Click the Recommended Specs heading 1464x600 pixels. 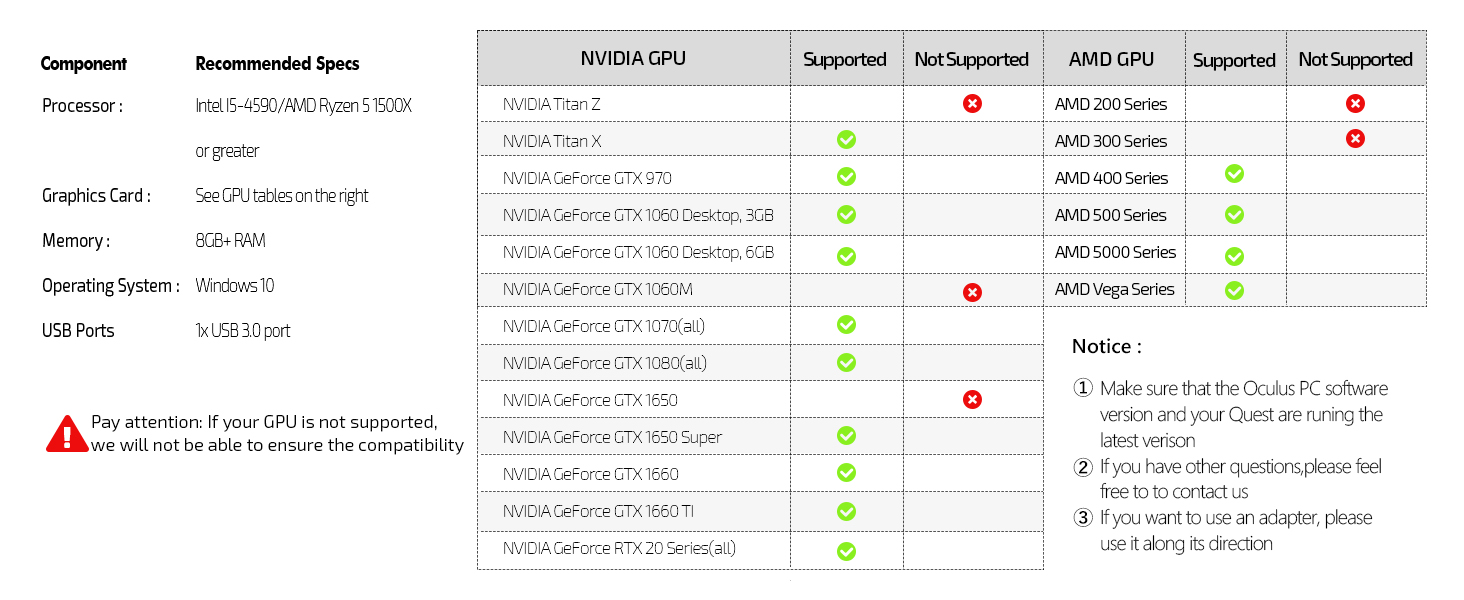[x=277, y=64]
